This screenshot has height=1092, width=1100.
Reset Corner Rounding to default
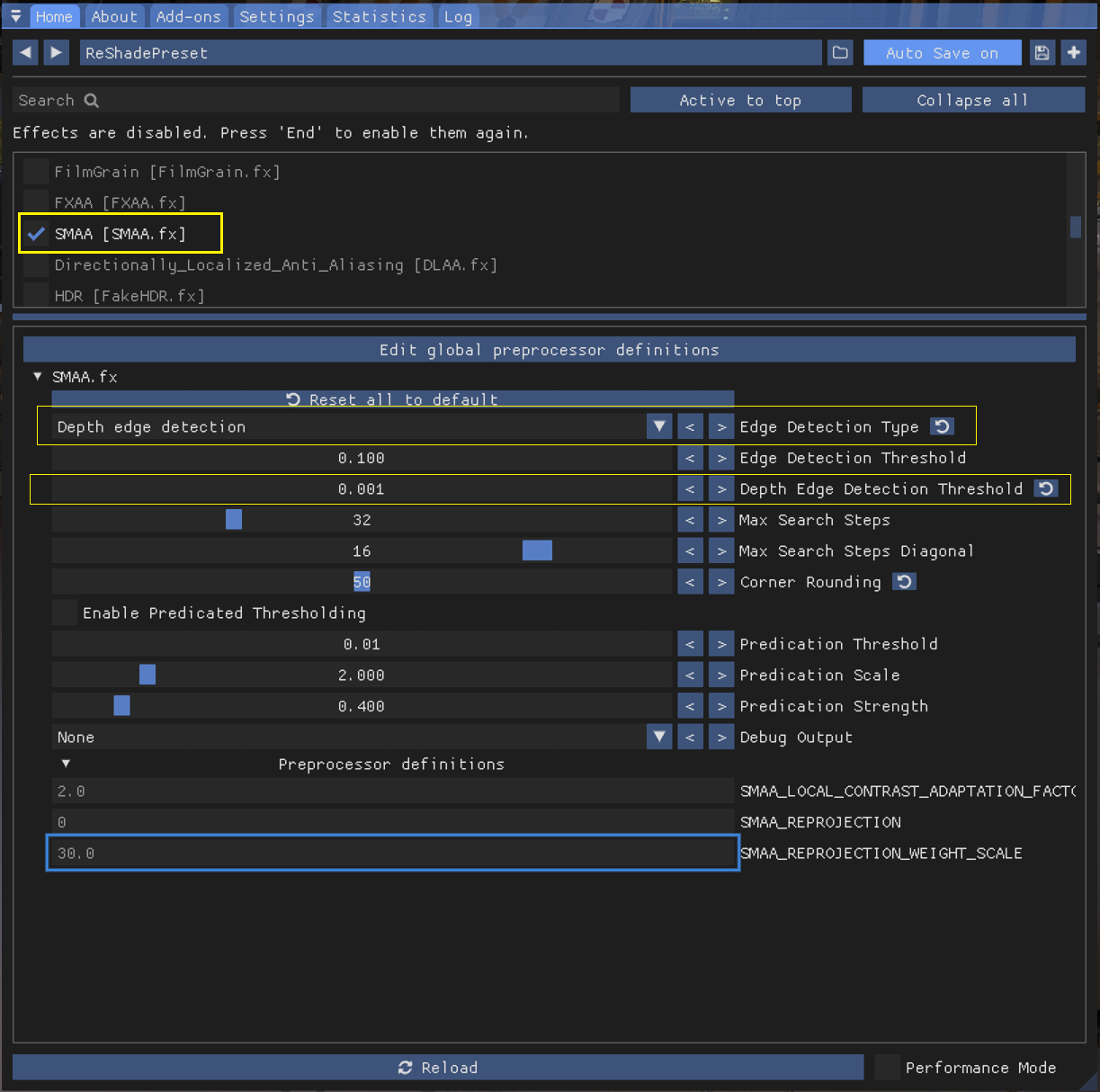click(x=904, y=582)
